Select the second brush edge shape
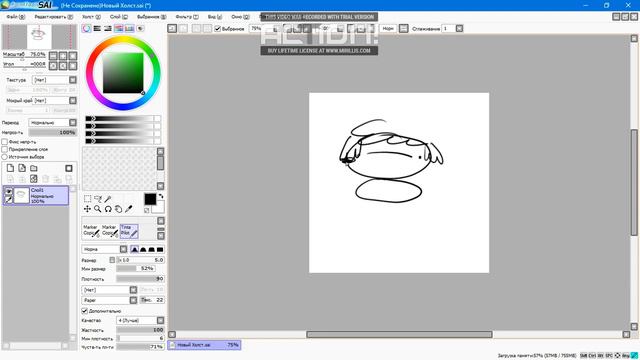The image size is (640, 360). [x=143, y=249]
